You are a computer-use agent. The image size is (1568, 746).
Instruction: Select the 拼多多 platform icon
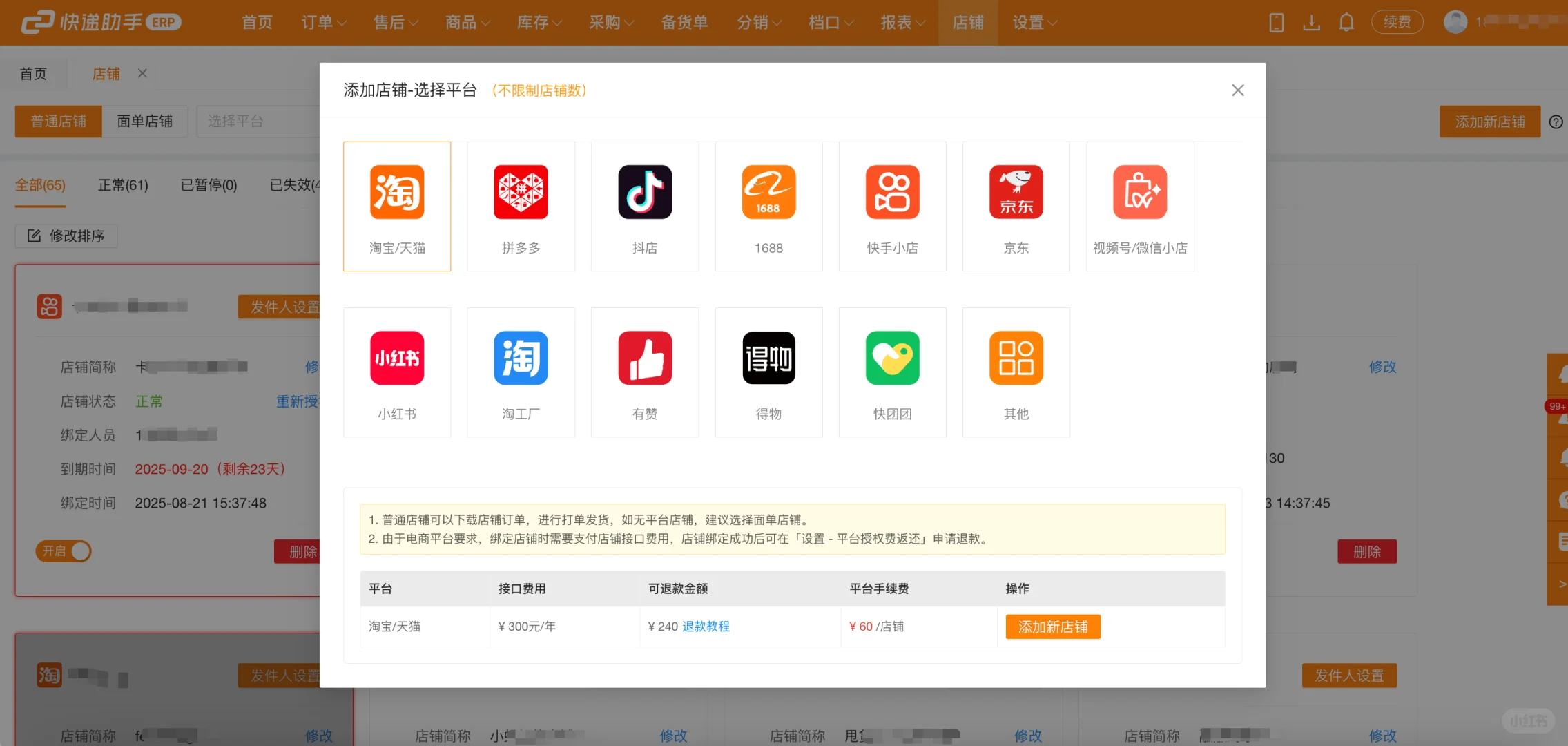(521, 206)
